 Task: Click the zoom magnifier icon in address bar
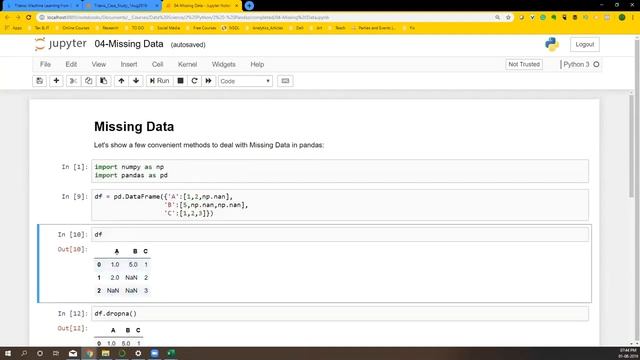click(497, 18)
